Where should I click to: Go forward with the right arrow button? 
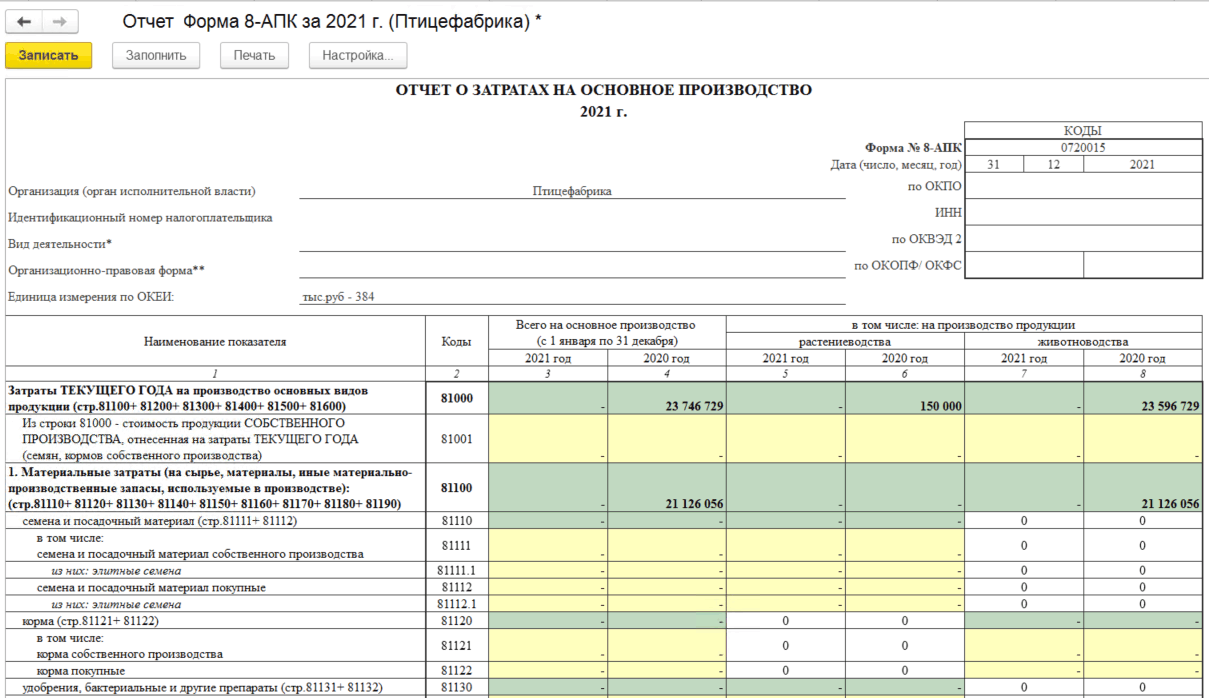click(x=59, y=21)
